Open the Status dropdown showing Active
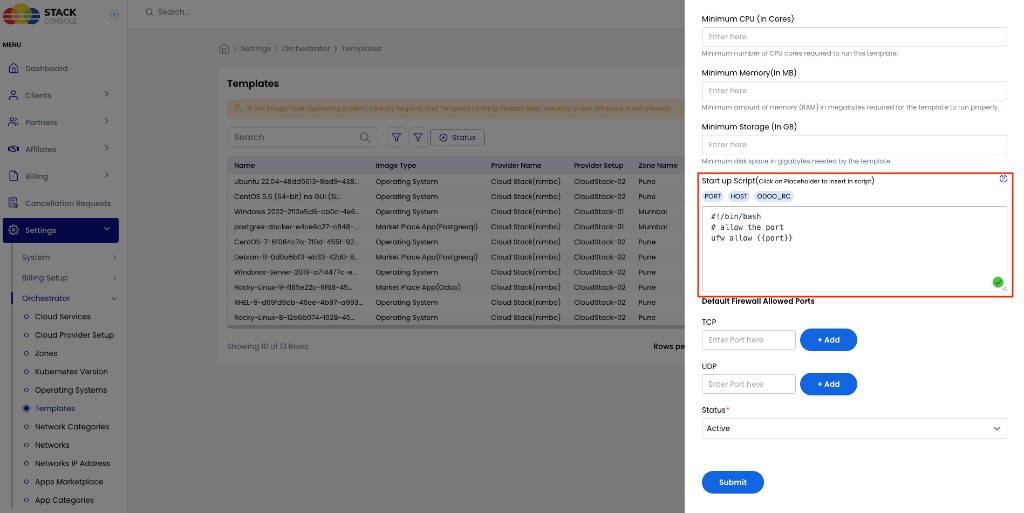This screenshot has height=513, width=1024. tap(854, 428)
